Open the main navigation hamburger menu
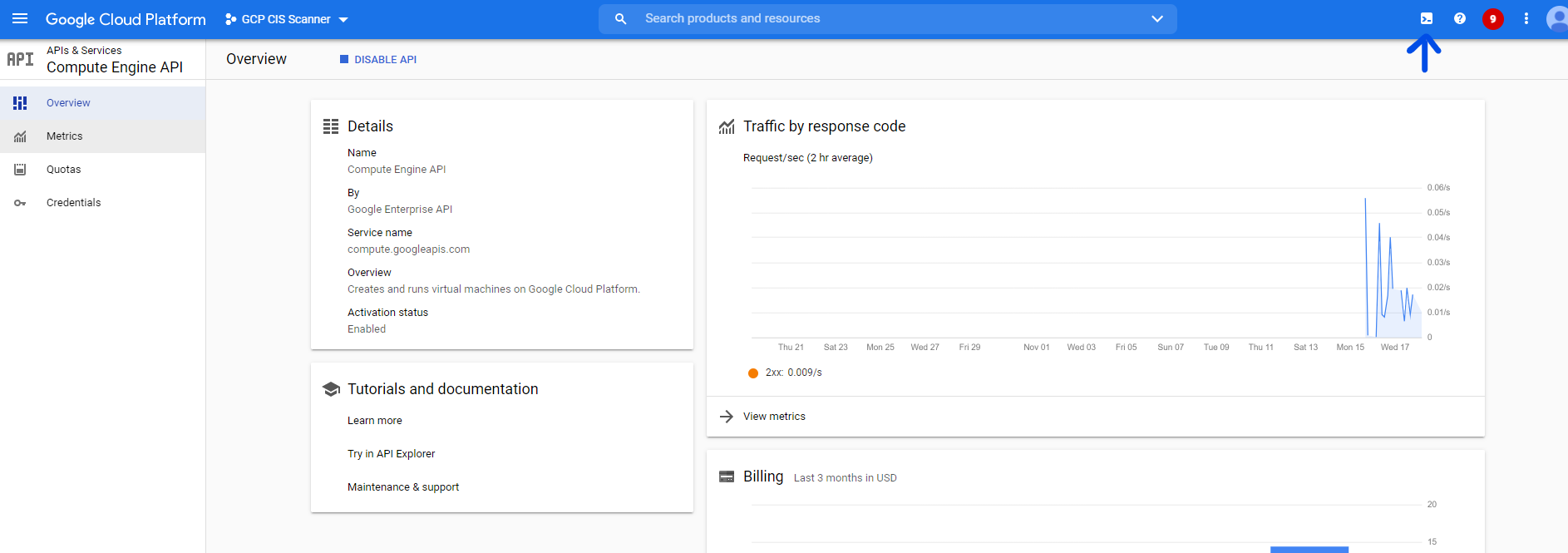 pos(20,18)
